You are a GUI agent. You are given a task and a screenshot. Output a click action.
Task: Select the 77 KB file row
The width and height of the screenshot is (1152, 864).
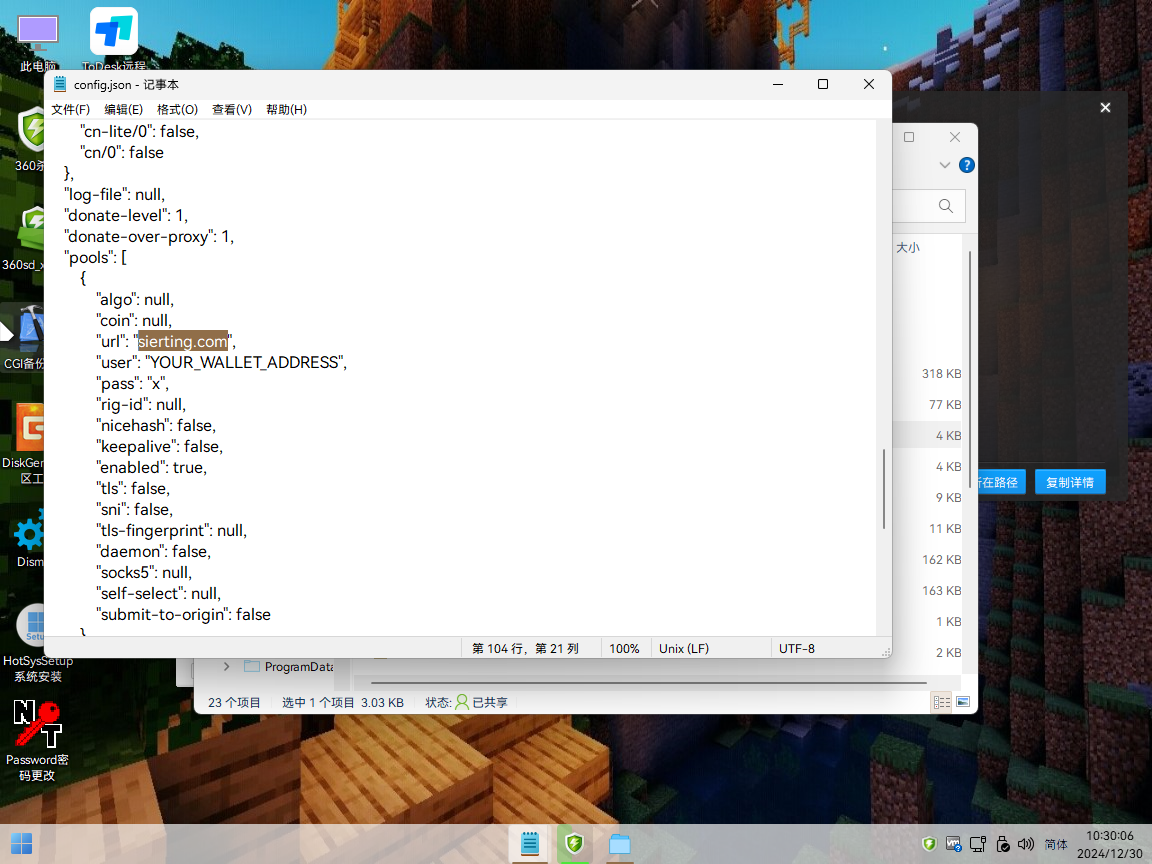945,405
